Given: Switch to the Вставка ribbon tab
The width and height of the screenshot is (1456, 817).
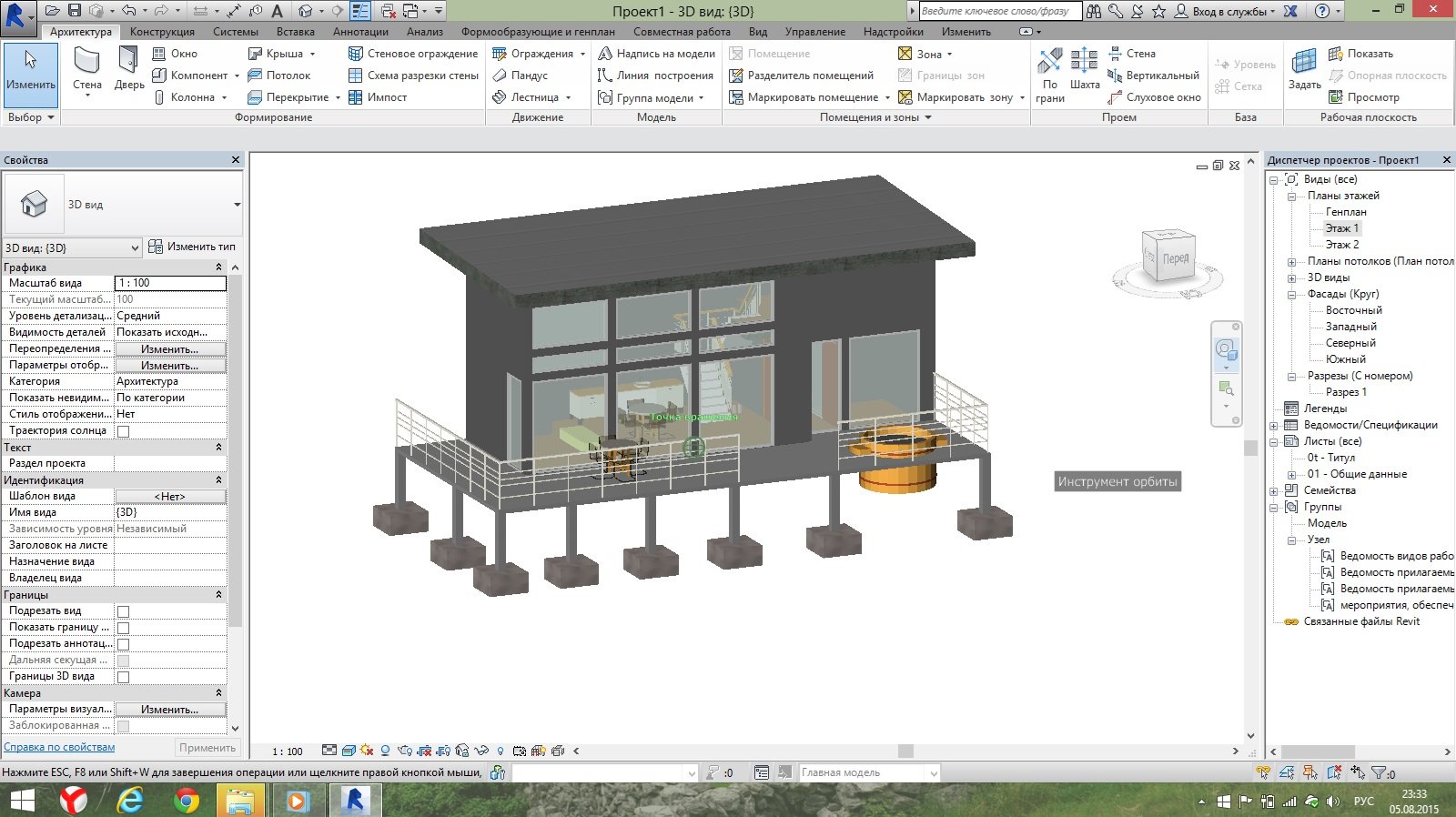Looking at the screenshot, I should coord(295,32).
